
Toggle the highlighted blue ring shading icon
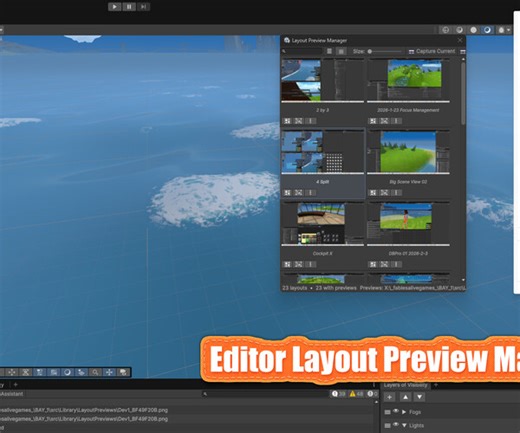(x=487, y=30)
